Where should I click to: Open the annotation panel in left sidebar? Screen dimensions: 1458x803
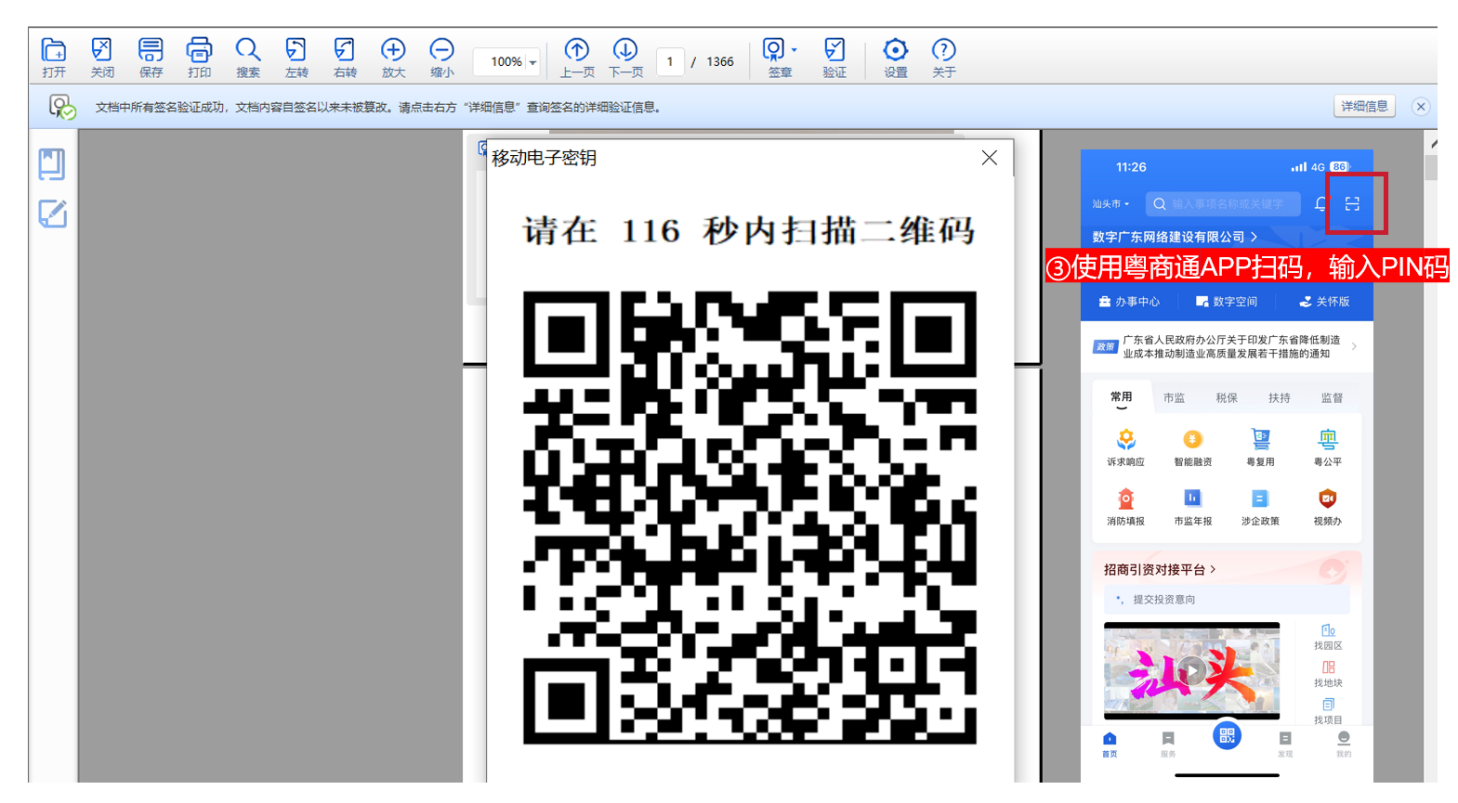[52, 213]
